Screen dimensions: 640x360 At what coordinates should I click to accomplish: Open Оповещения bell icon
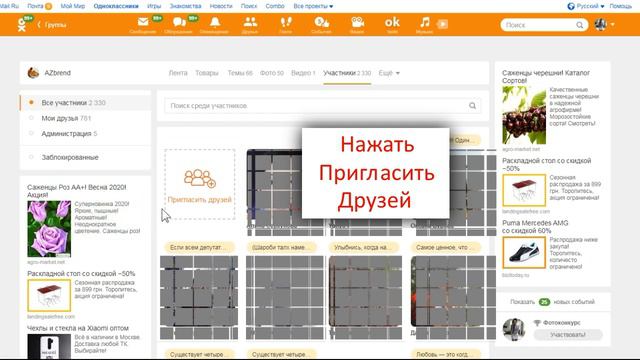point(215,22)
